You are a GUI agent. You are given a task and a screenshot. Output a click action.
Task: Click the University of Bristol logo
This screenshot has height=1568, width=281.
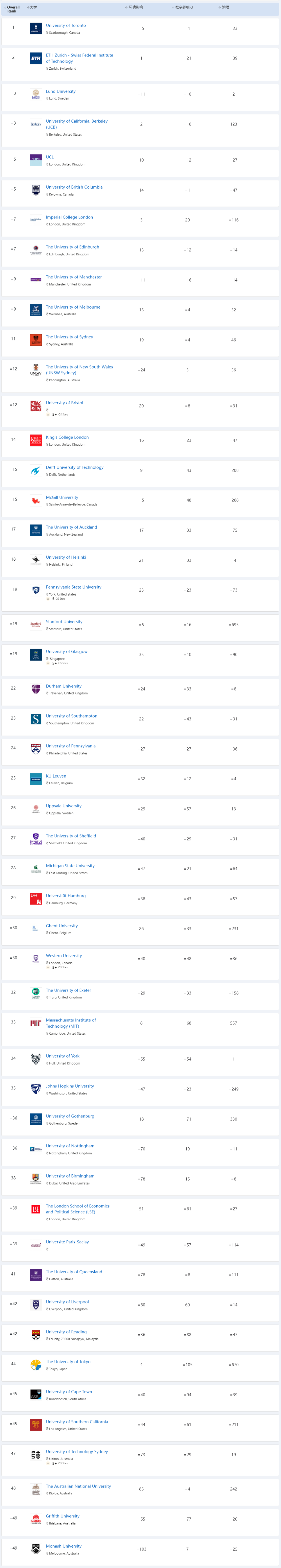point(36,406)
